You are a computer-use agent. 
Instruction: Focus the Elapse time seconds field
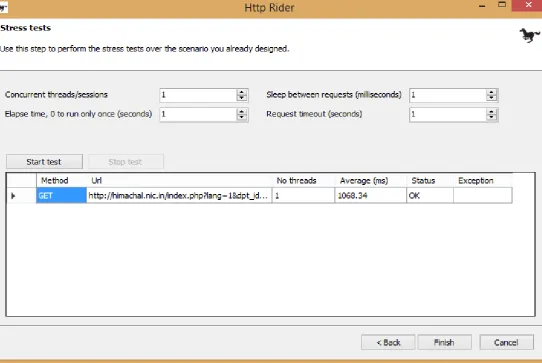(x=198, y=114)
